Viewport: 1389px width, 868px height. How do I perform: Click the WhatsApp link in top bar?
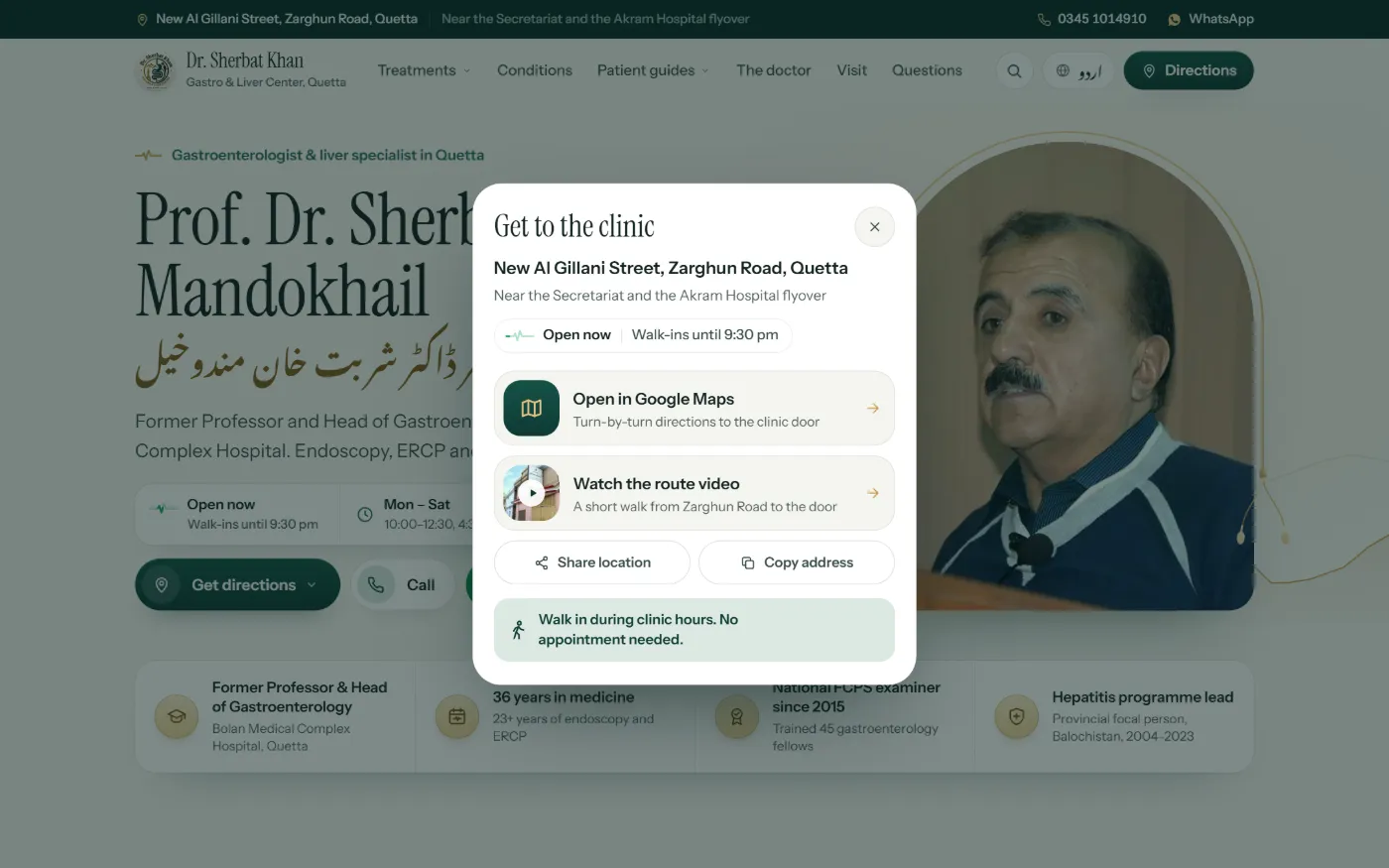point(1210,19)
